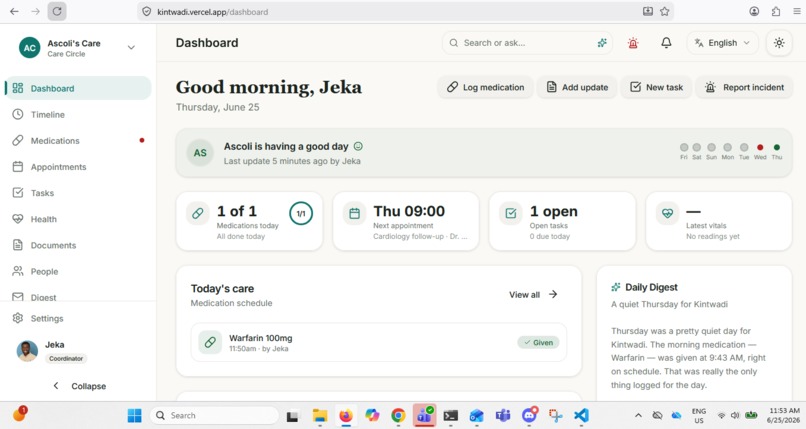Open the Ascoli is having a good day status
806x429 pixels.
pos(484,153)
